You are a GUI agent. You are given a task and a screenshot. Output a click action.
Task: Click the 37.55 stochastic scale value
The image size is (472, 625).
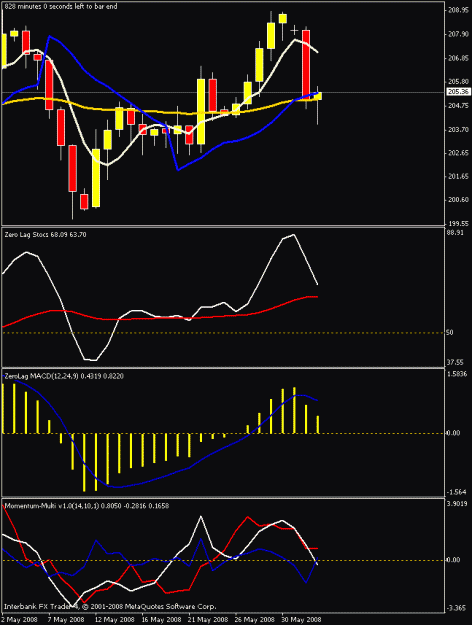[x=455, y=362]
